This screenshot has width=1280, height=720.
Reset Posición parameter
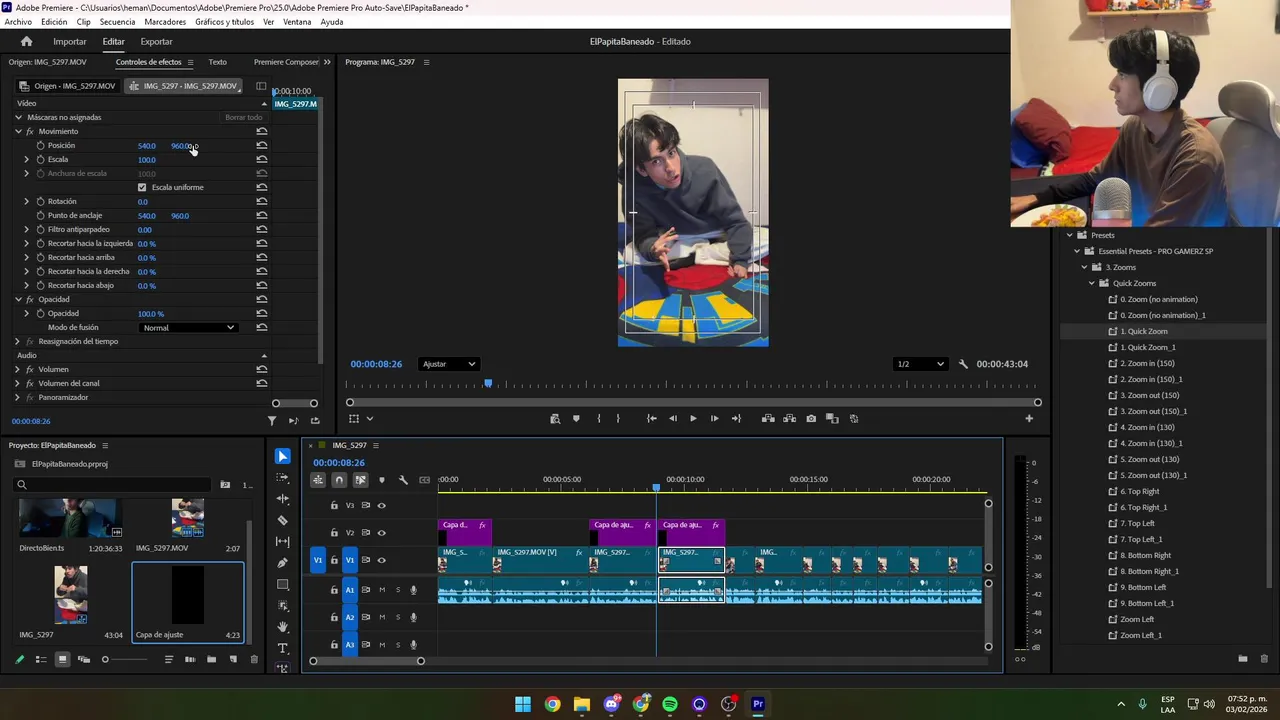[262, 146]
